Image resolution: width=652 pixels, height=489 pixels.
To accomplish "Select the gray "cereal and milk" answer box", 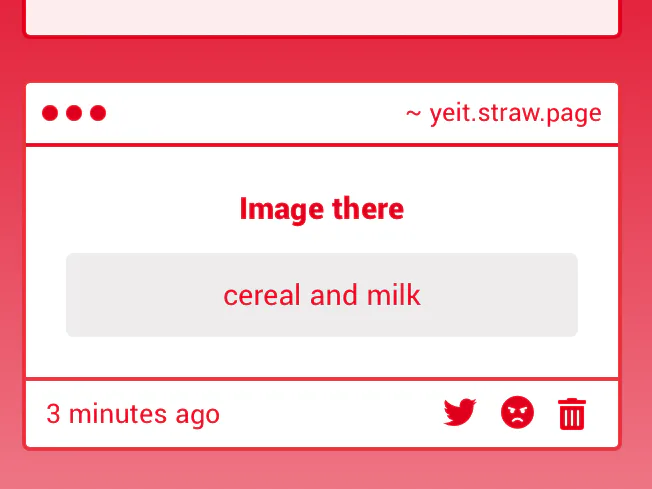I will tap(322, 295).
